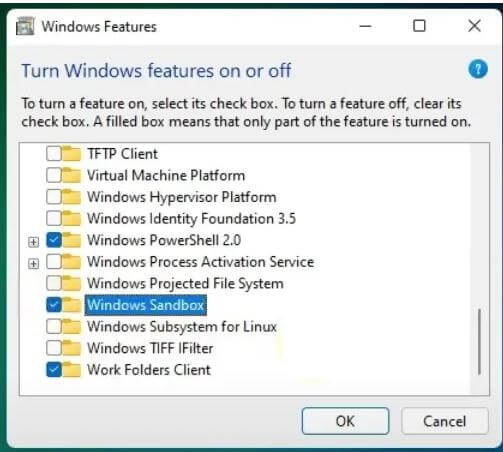Image resolution: width=503 pixels, height=452 pixels.
Task: Maximize the Windows Features window
Action: (419, 26)
